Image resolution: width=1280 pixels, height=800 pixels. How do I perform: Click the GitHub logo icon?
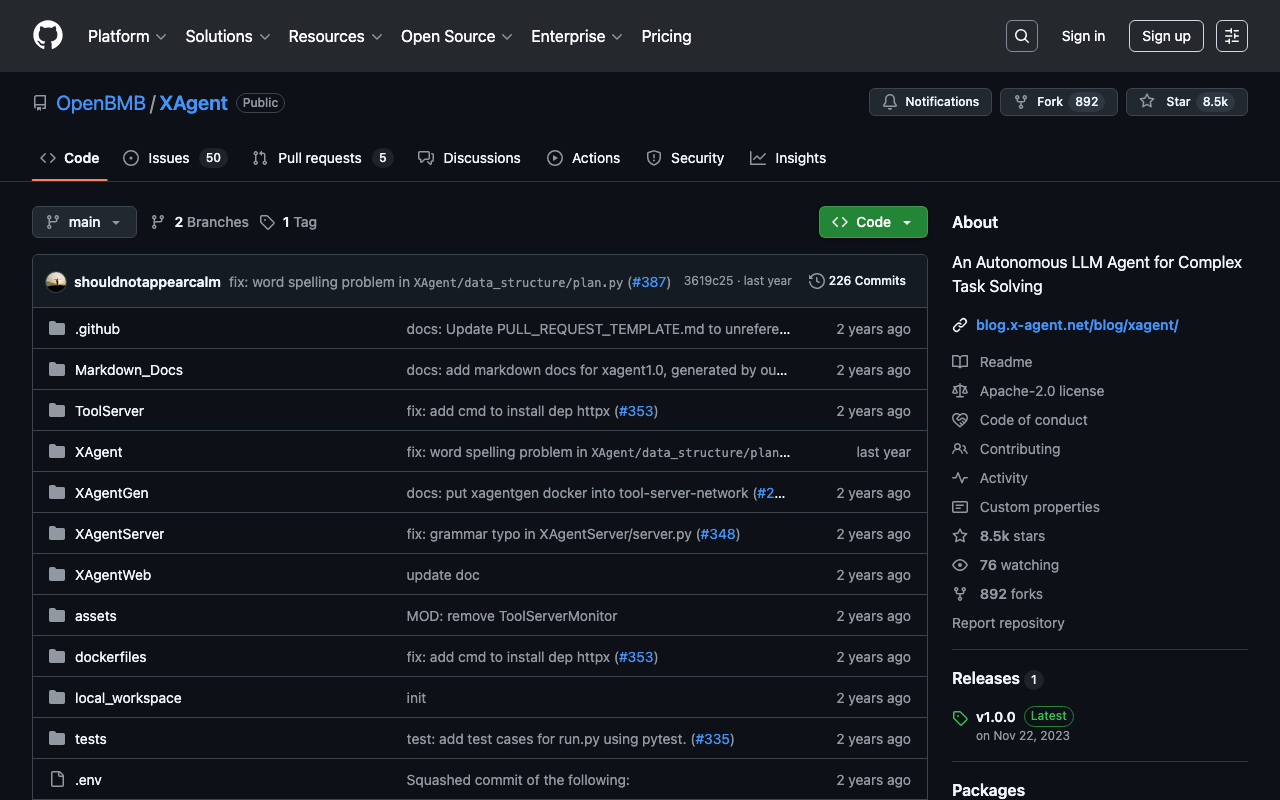pyautogui.click(x=48, y=36)
